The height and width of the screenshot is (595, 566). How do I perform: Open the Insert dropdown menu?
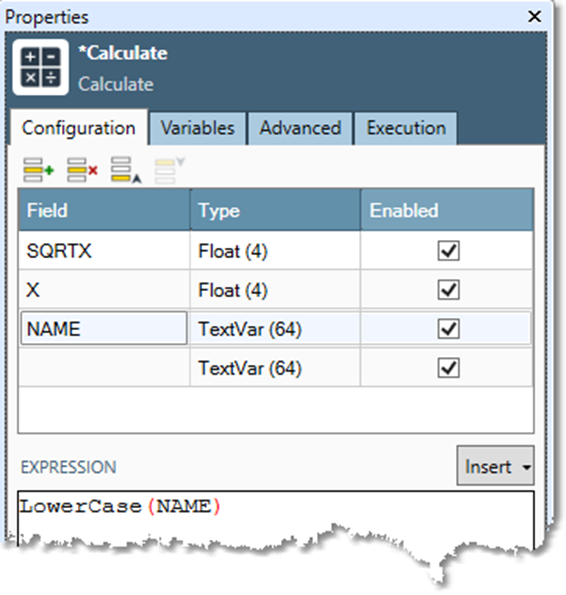[495, 466]
